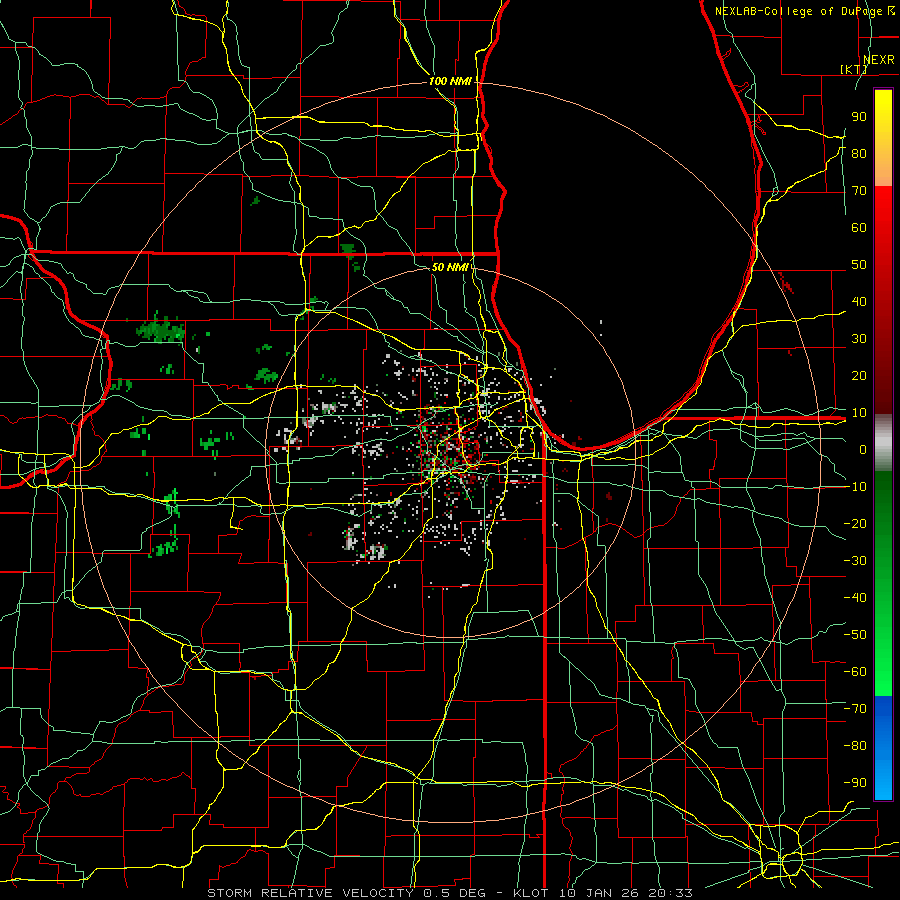Click the "-50" legend value
This screenshot has width=900, height=900.
pos(855,635)
